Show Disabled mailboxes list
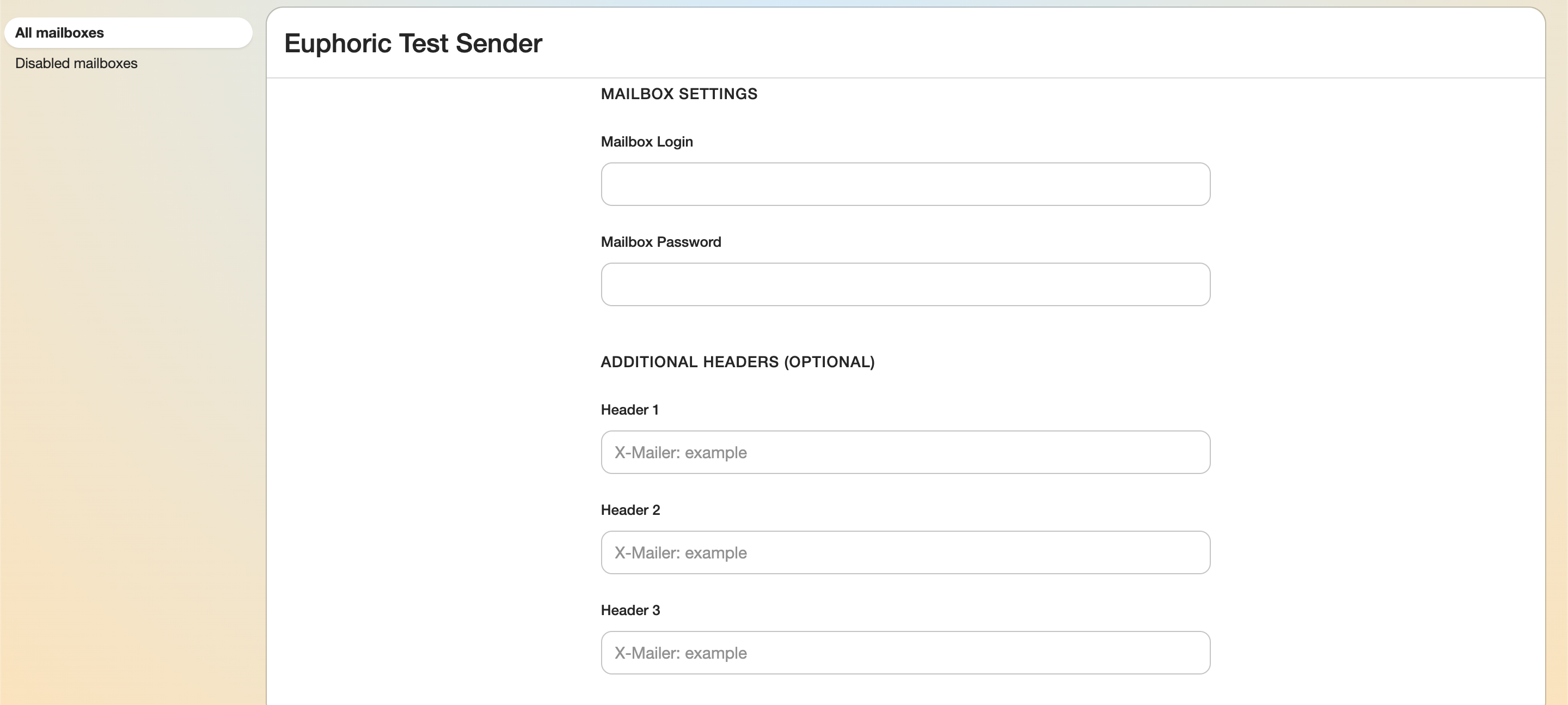Viewport: 1568px width, 705px height. tap(76, 63)
